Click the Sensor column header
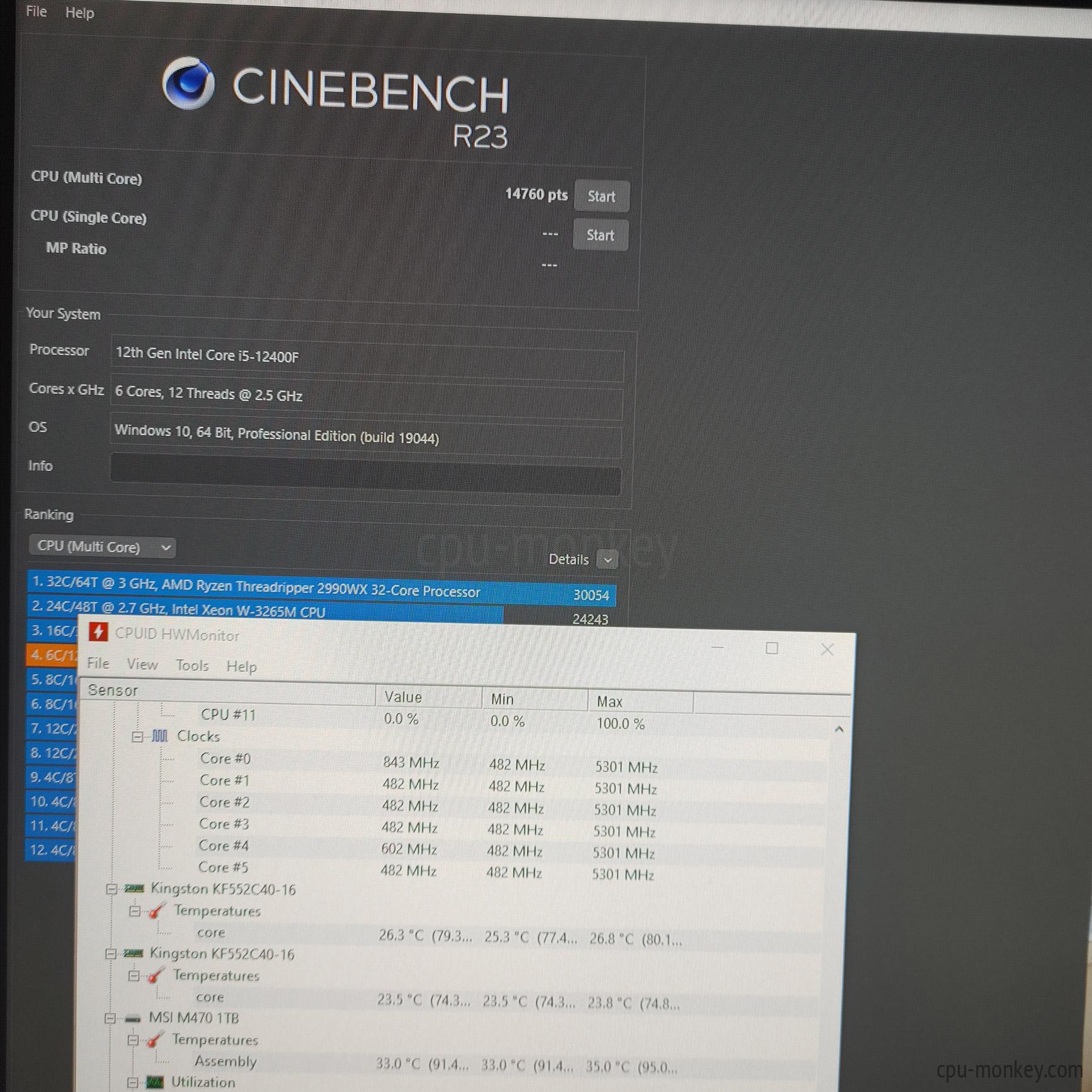Viewport: 1092px width, 1092px height. 228,693
